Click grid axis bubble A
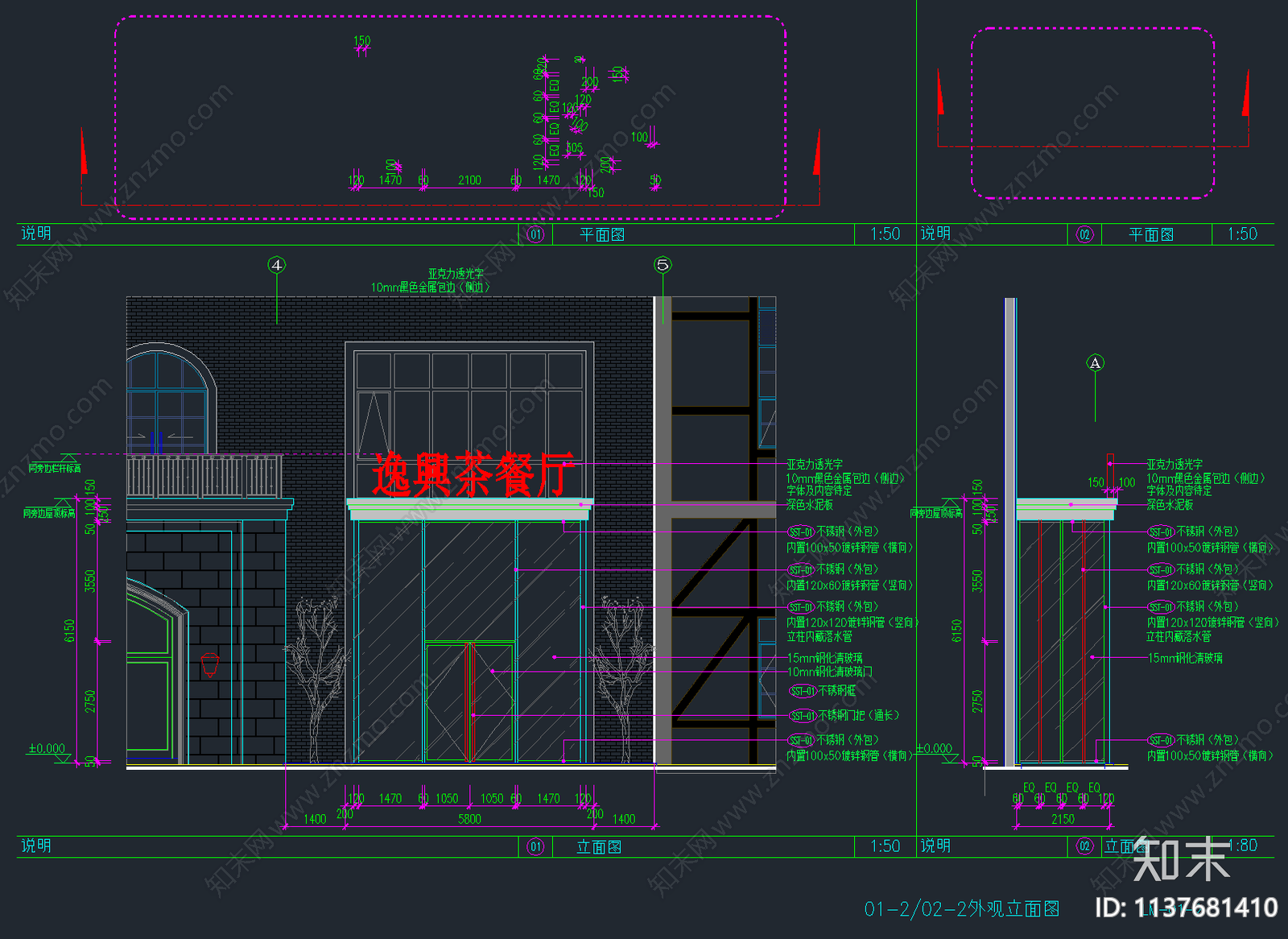This screenshot has height=939, width=1288. pyautogui.click(x=1095, y=363)
